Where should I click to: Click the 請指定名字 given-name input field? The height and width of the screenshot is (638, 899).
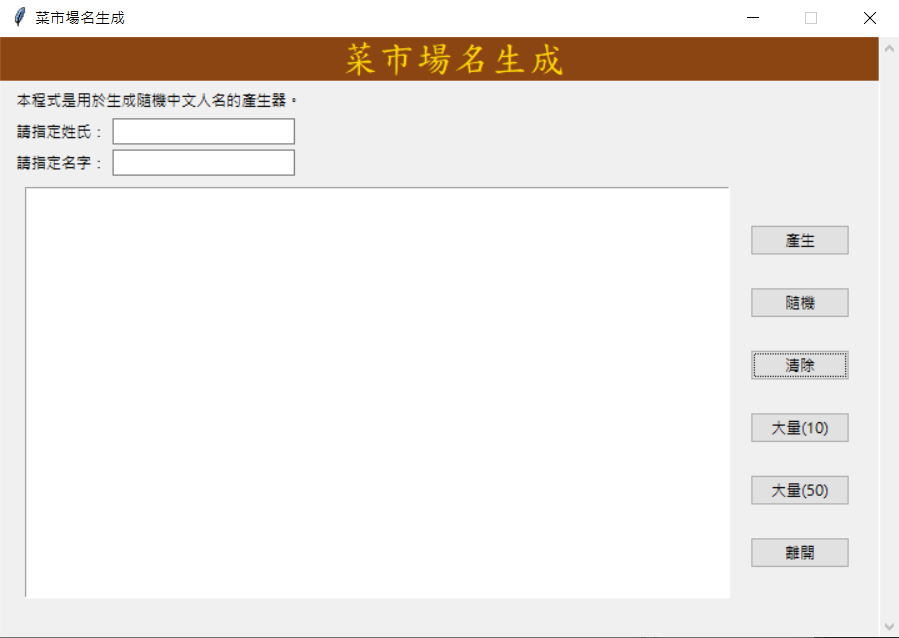click(203, 162)
